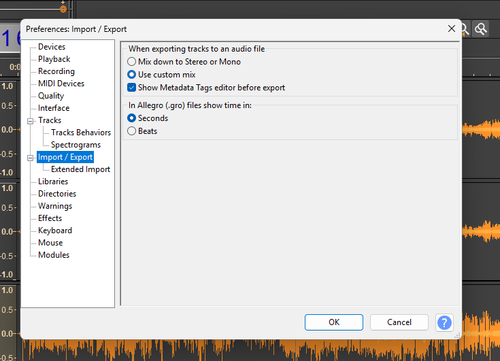Open Modules preferences

click(54, 255)
